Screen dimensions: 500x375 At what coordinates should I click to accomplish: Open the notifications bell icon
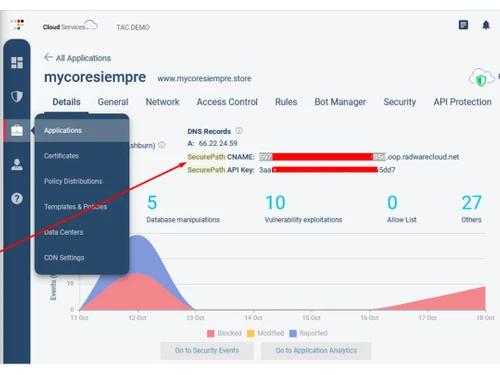point(486,25)
